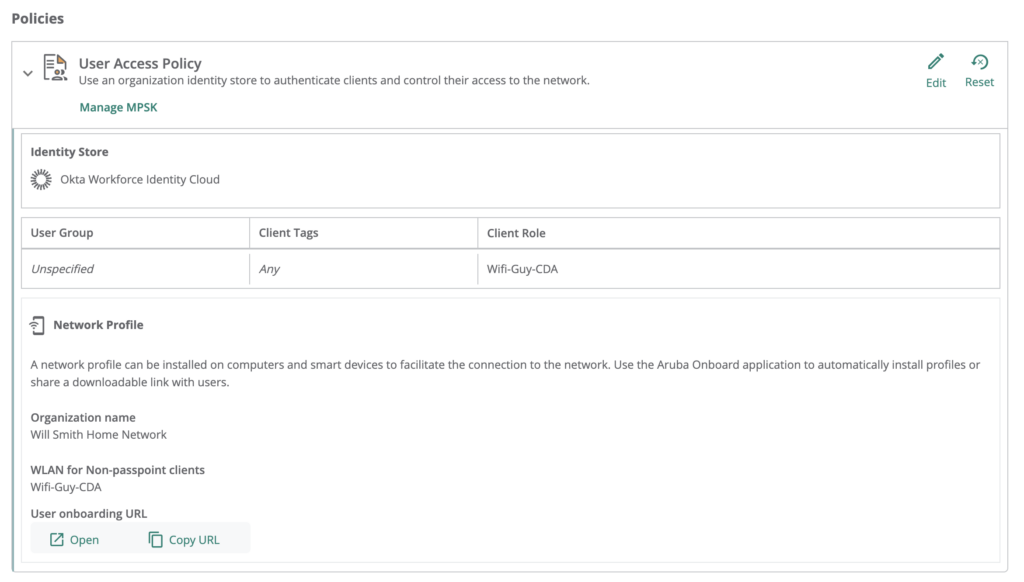Click the Network Profile wifi device icon
Image resolution: width=1024 pixels, height=582 pixels.
[x=37, y=325]
